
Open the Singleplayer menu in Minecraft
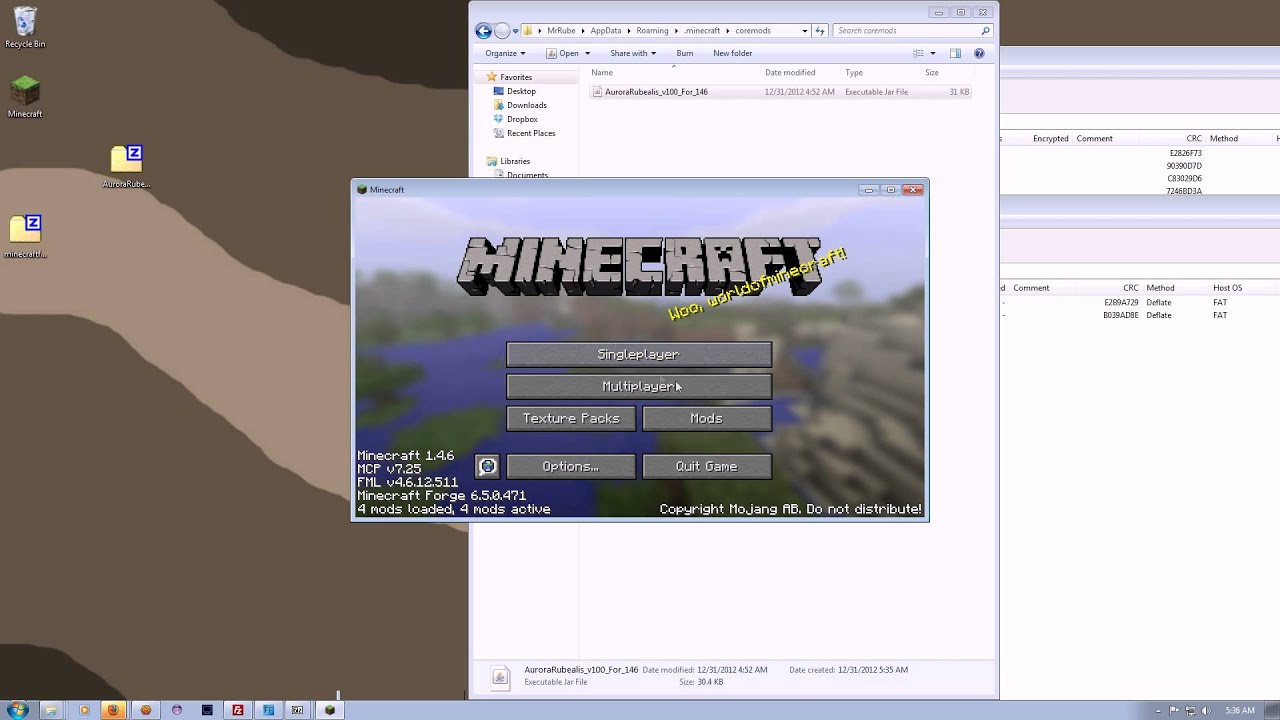pos(639,355)
